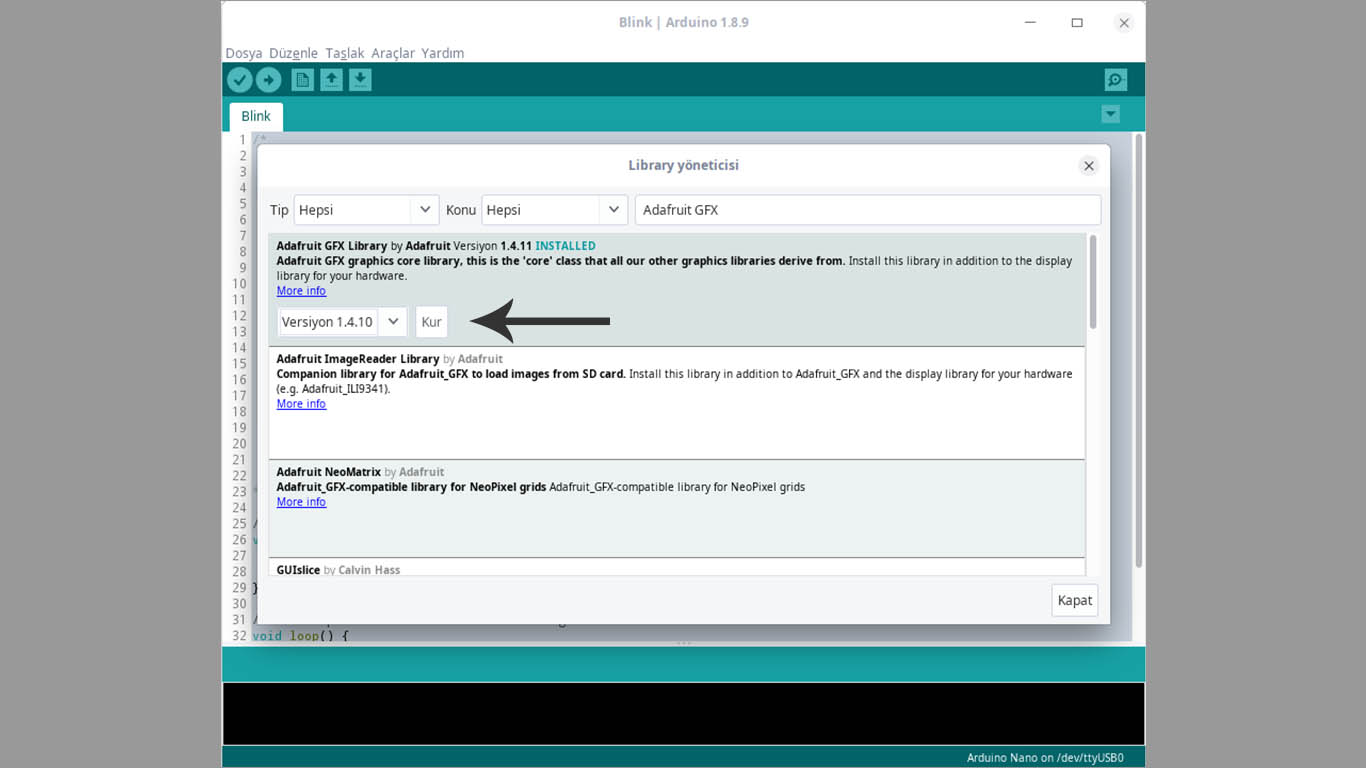Create a new sketch with toolbar icon
The width and height of the screenshot is (1366, 768).
303,80
